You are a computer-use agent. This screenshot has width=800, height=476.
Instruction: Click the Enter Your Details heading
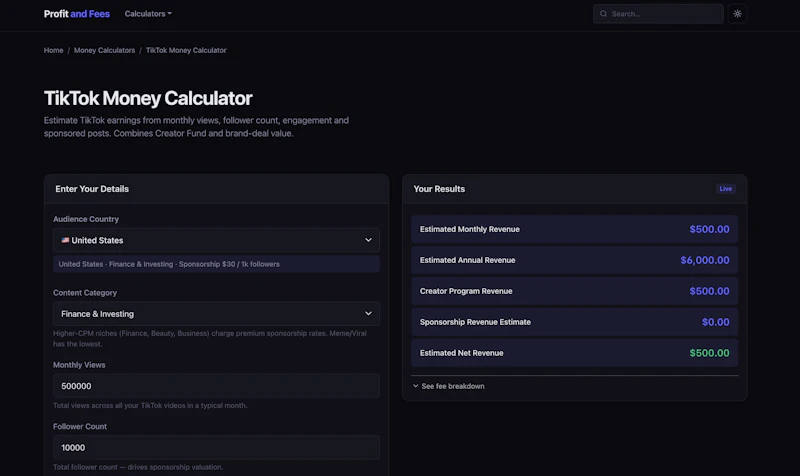pos(92,189)
